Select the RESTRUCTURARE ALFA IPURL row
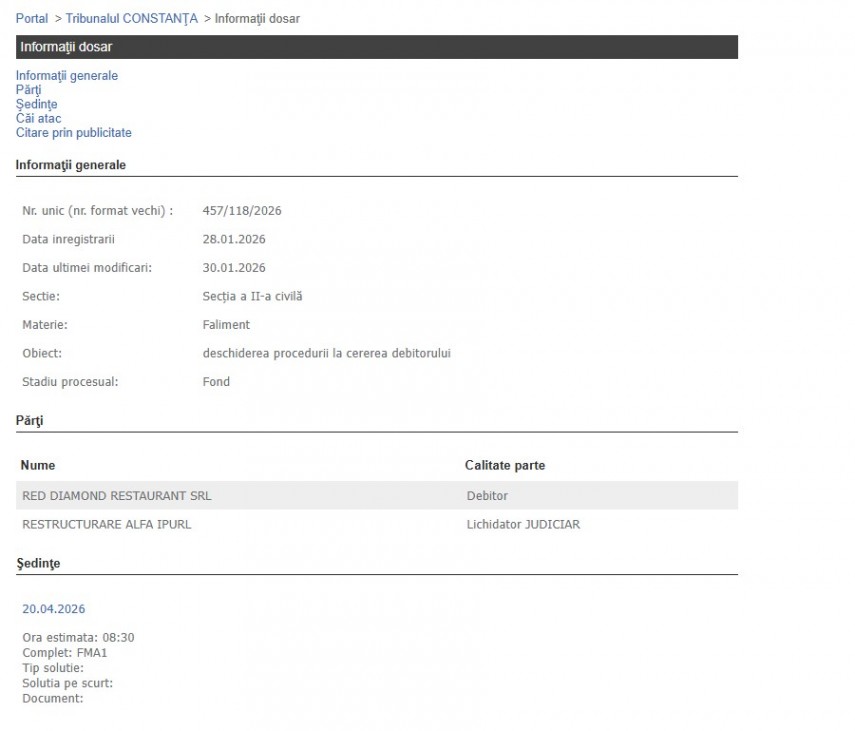This screenshot has height=731, width=855. 107,524
